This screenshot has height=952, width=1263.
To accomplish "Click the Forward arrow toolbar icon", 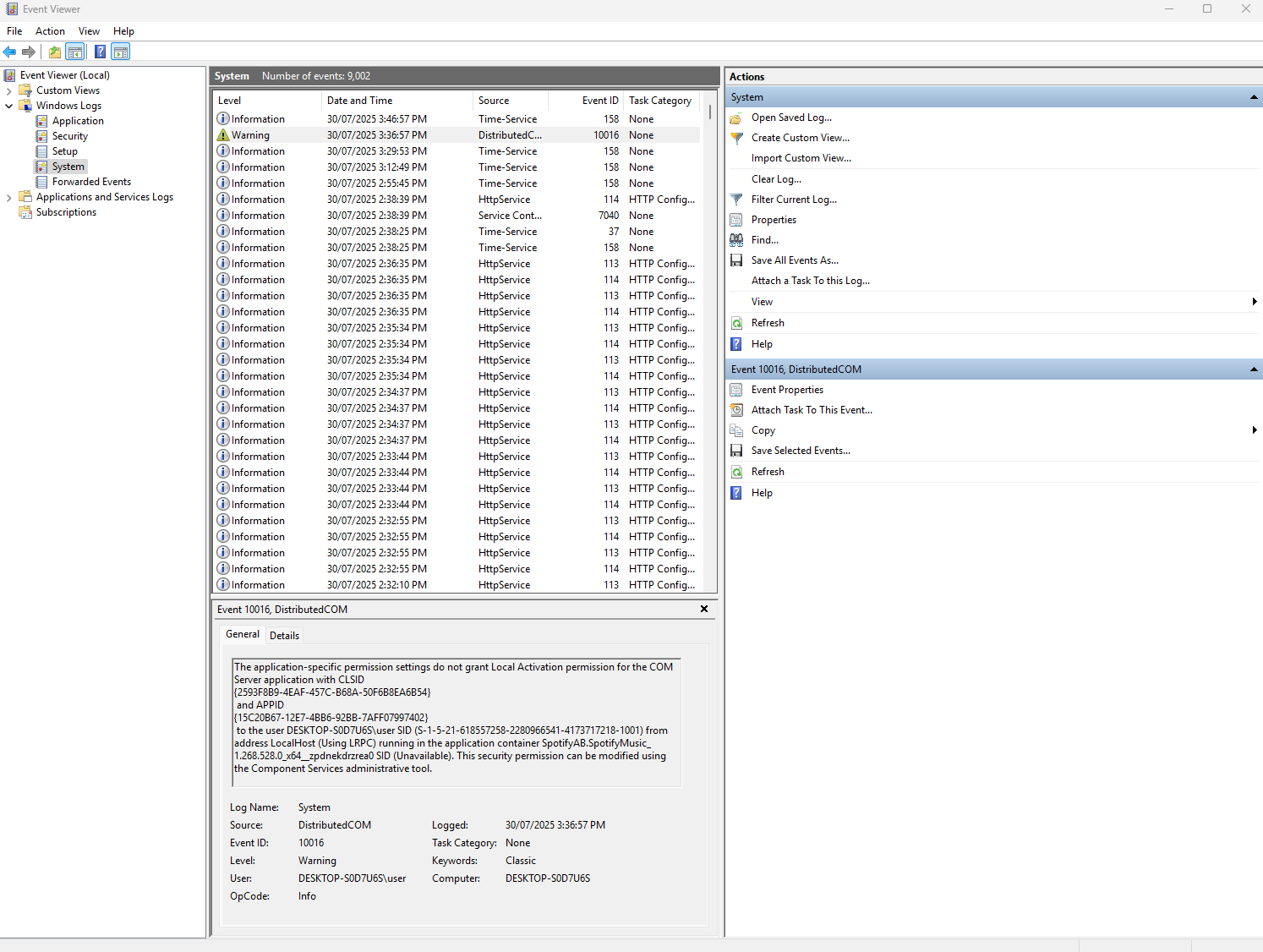I will 29,52.
